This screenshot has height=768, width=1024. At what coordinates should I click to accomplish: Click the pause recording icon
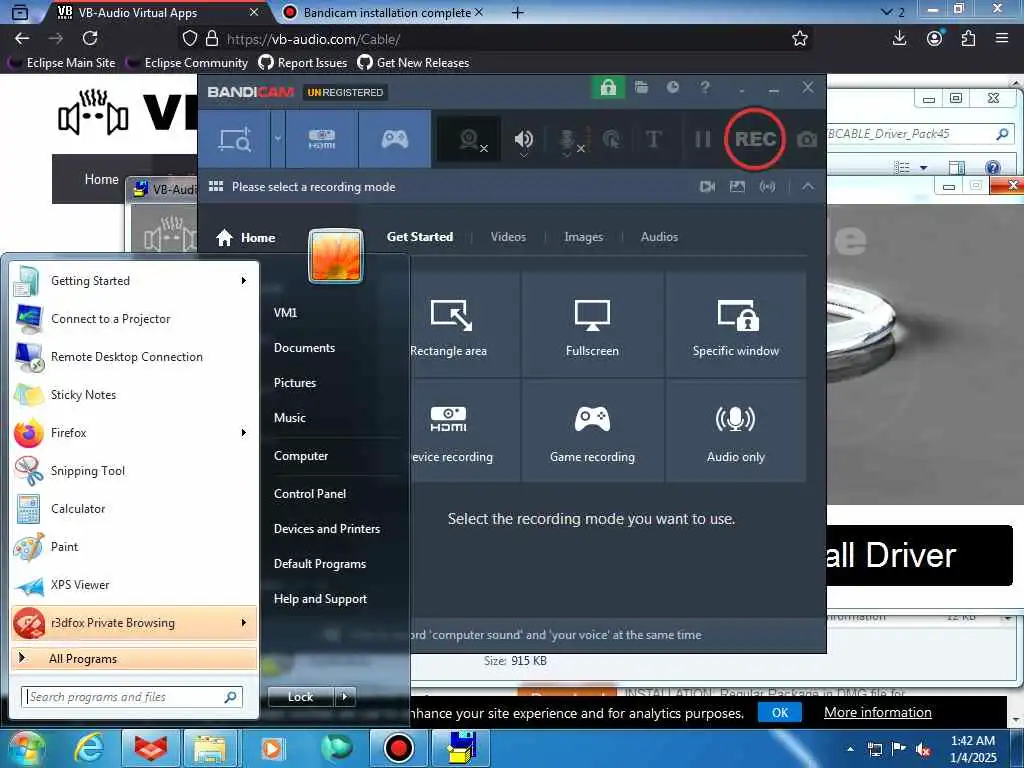click(703, 139)
